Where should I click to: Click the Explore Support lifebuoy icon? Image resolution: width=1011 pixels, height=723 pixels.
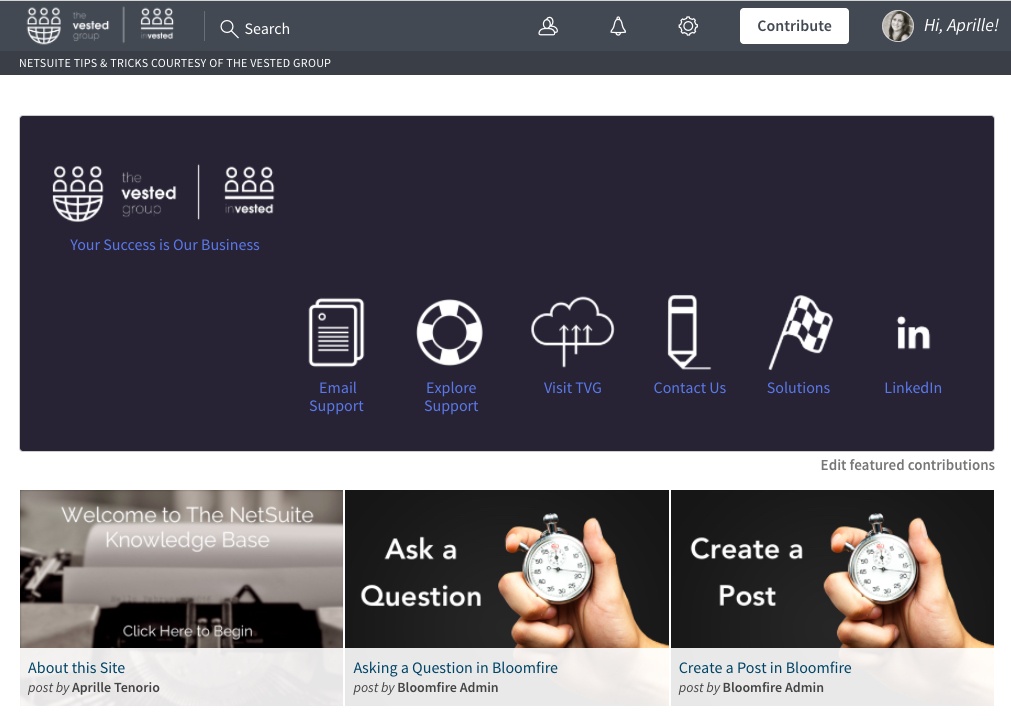450,332
